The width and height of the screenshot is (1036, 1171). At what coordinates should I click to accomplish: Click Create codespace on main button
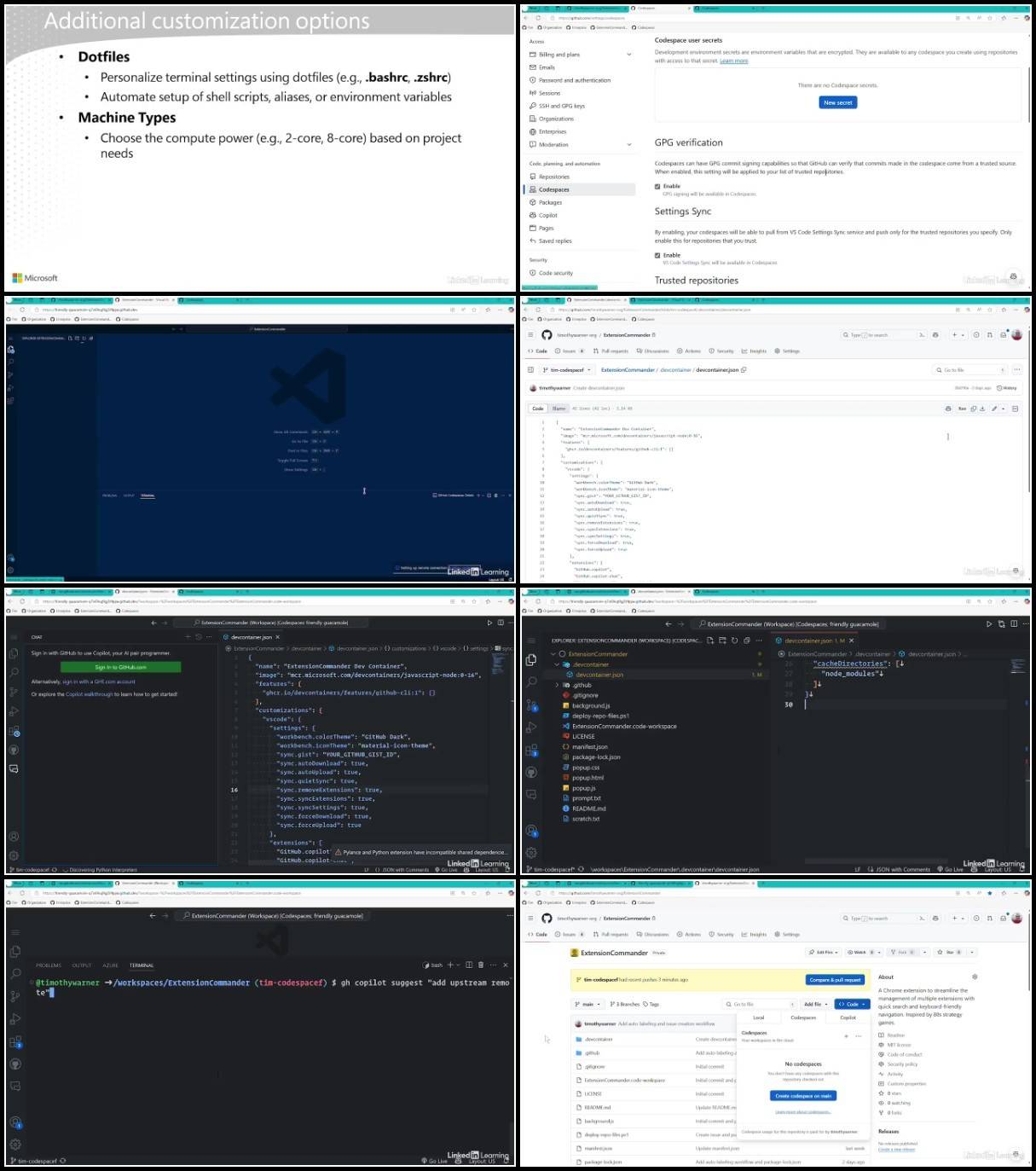click(803, 1096)
